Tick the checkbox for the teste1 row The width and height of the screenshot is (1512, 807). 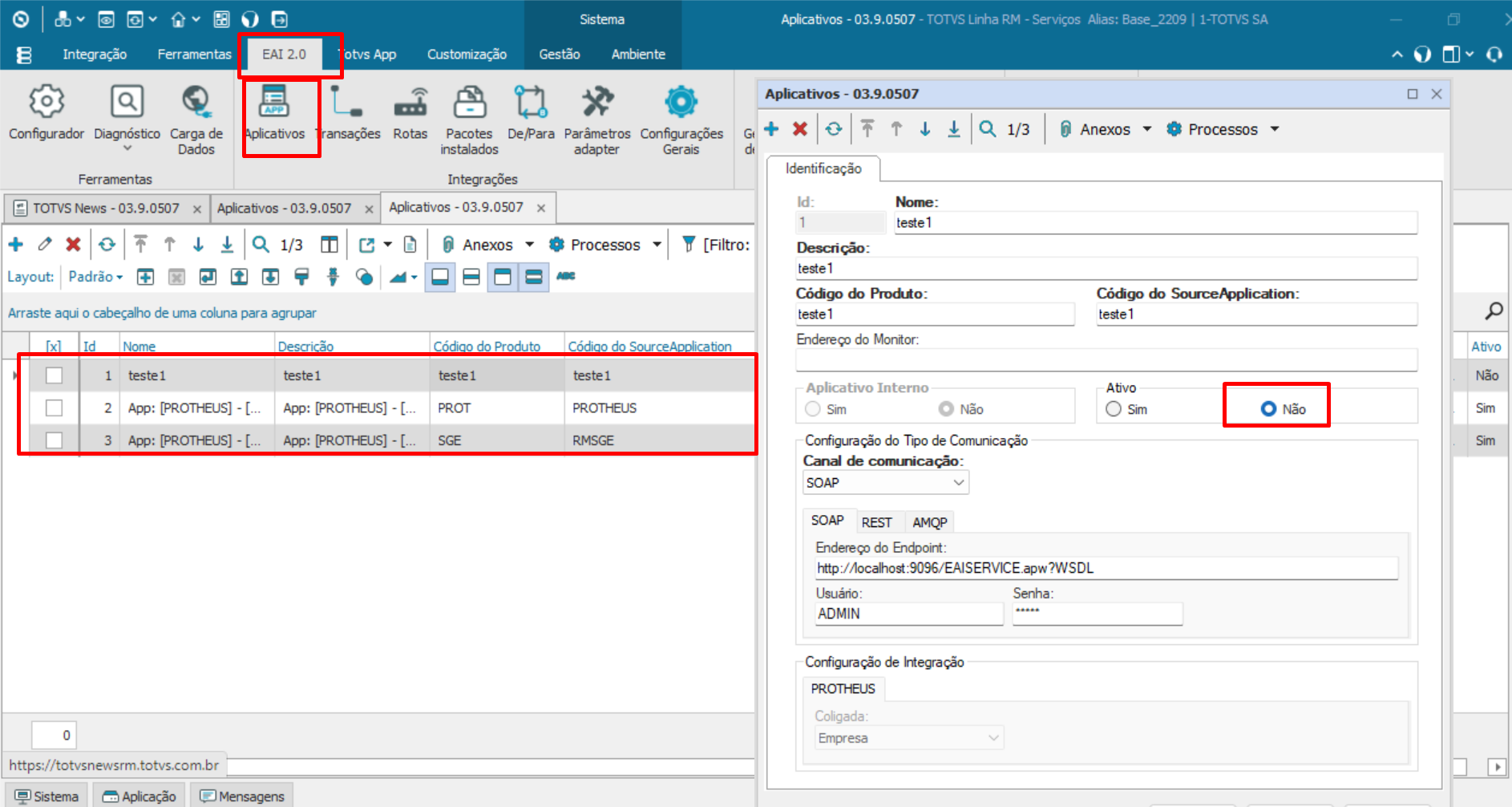click(x=54, y=375)
